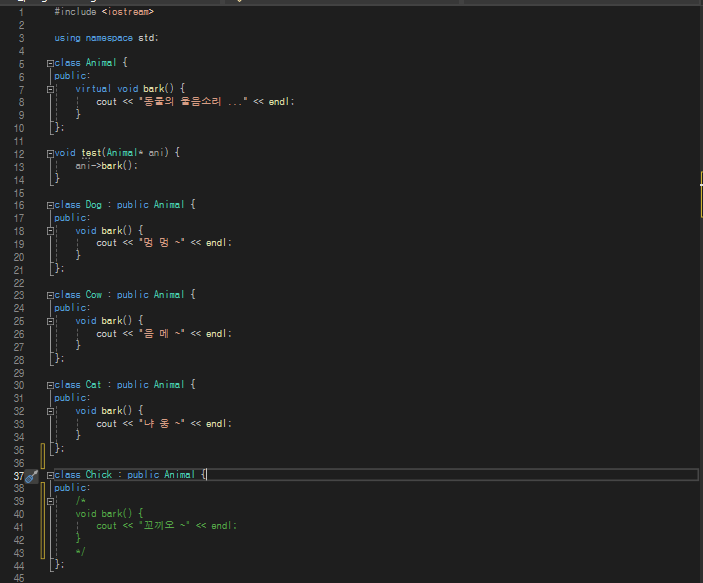Click 'using namespace std;' text
The height and width of the screenshot is (583, 703).
click(106, 38)
